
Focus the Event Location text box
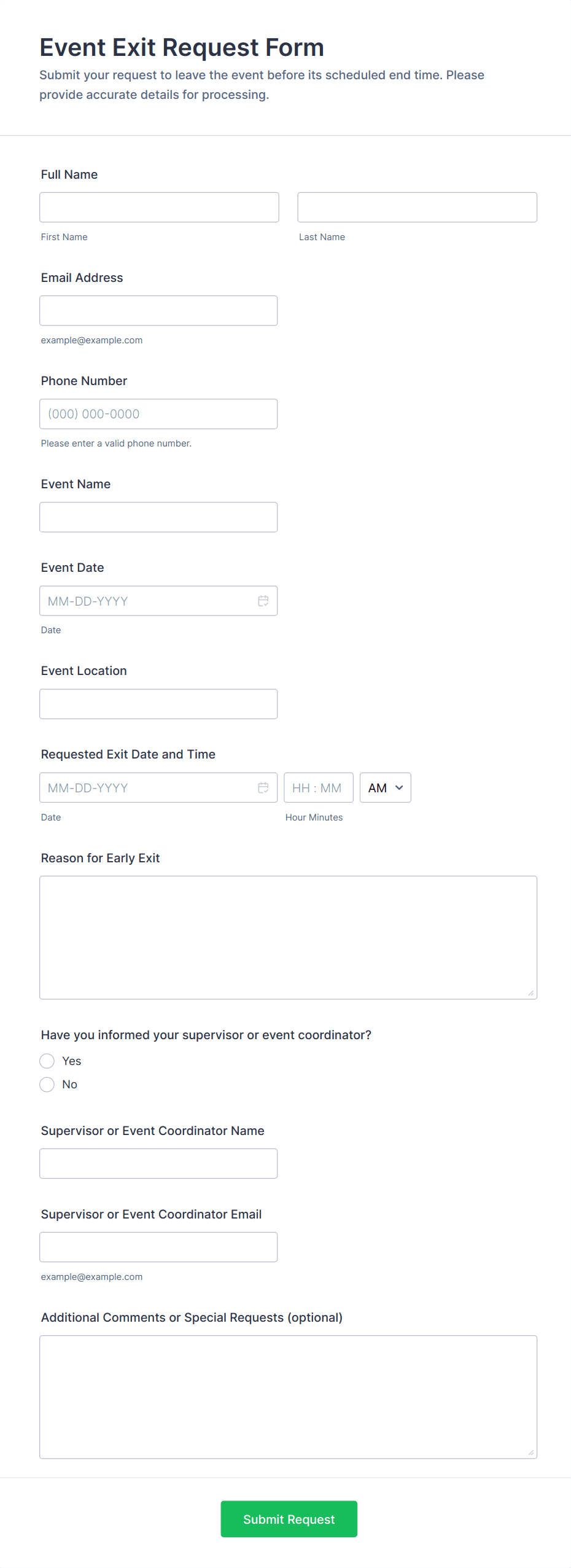coord(158,703)
